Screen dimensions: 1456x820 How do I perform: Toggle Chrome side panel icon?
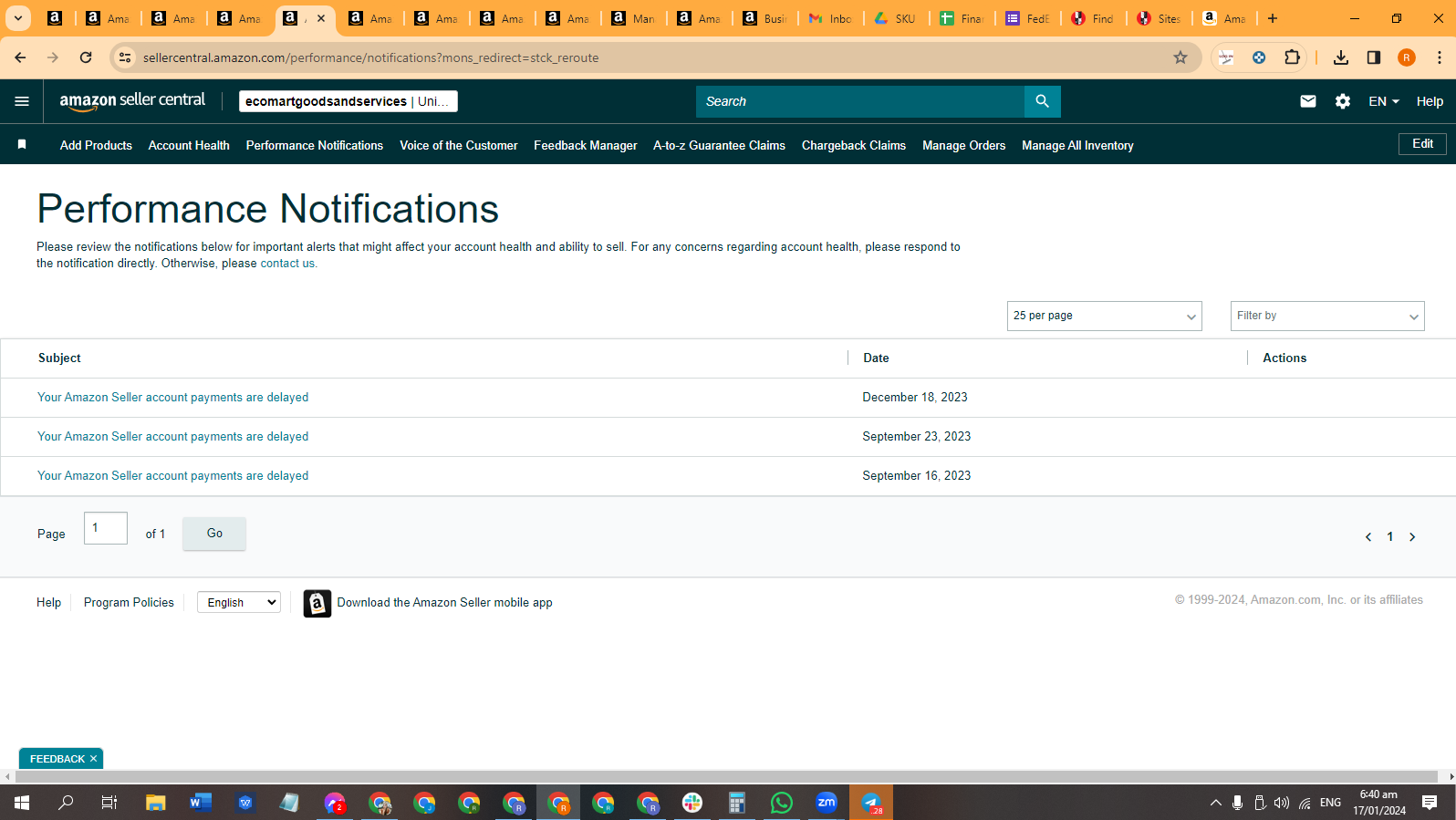(1373, 57)
